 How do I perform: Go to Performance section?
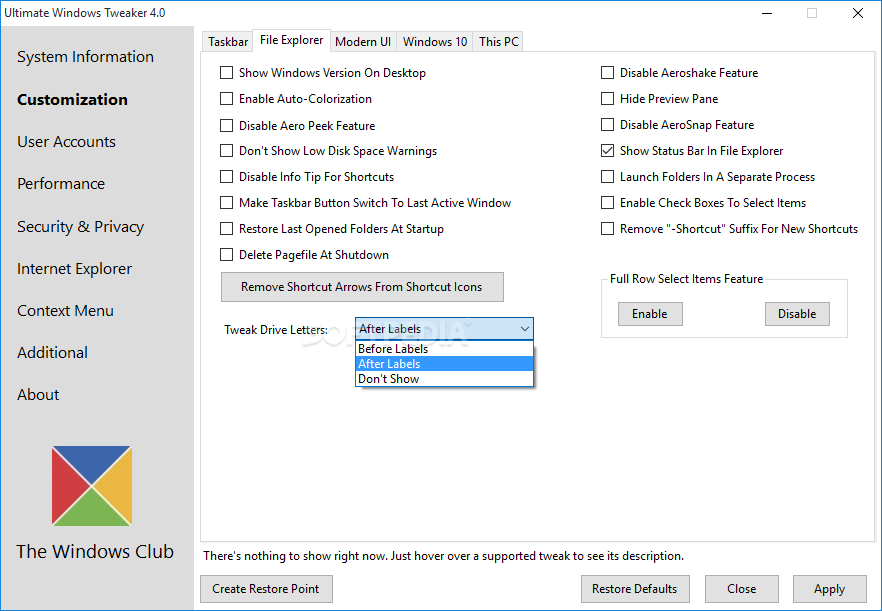[x=61, y=184]
